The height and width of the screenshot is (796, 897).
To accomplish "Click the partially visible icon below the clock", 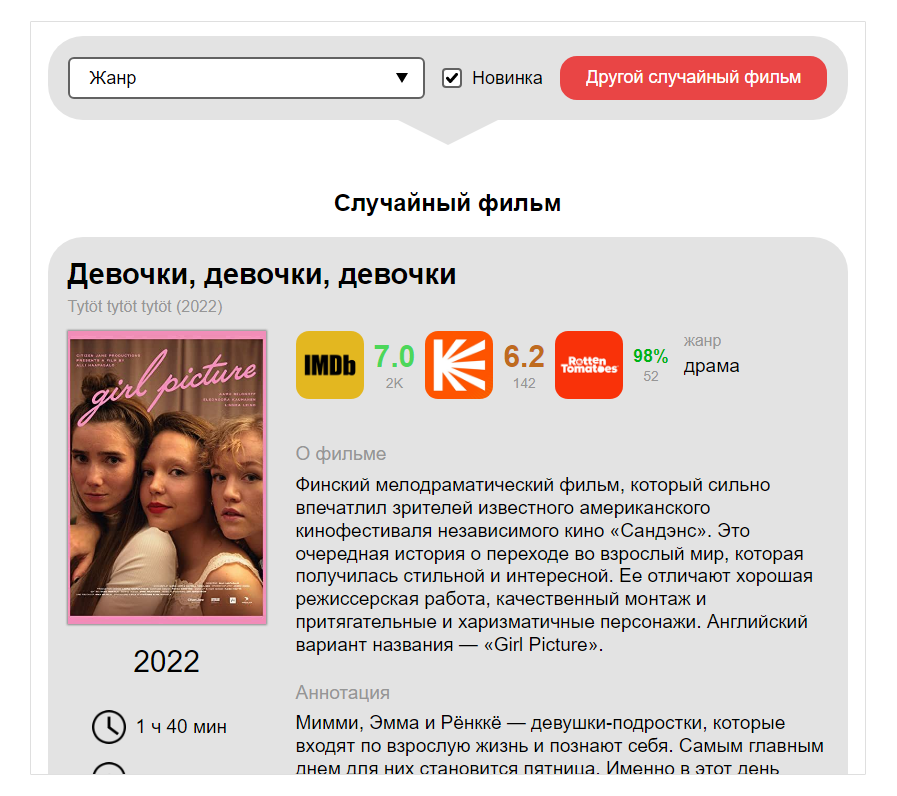I will click(109, 768).
